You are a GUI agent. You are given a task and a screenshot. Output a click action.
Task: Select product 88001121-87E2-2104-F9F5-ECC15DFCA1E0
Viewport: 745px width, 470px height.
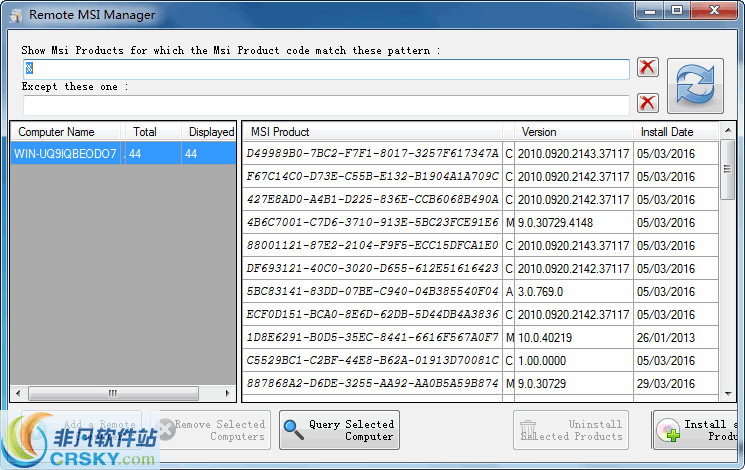372,245
